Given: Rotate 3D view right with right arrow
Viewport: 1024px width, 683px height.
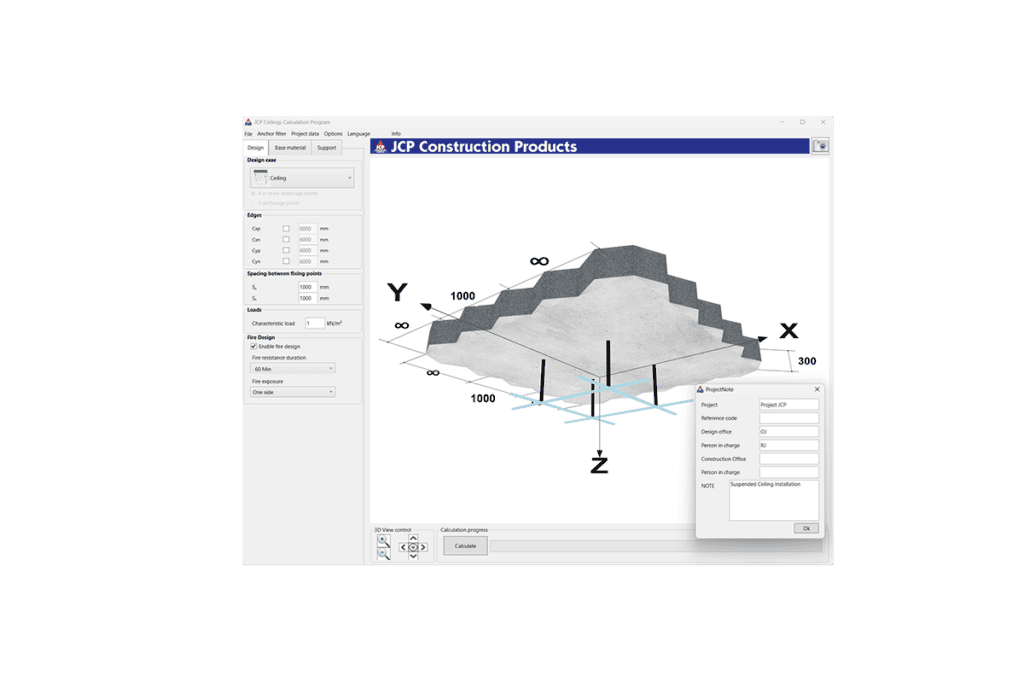Looking at the screenshot, I should pyautogui.click(x=423, y=547).
